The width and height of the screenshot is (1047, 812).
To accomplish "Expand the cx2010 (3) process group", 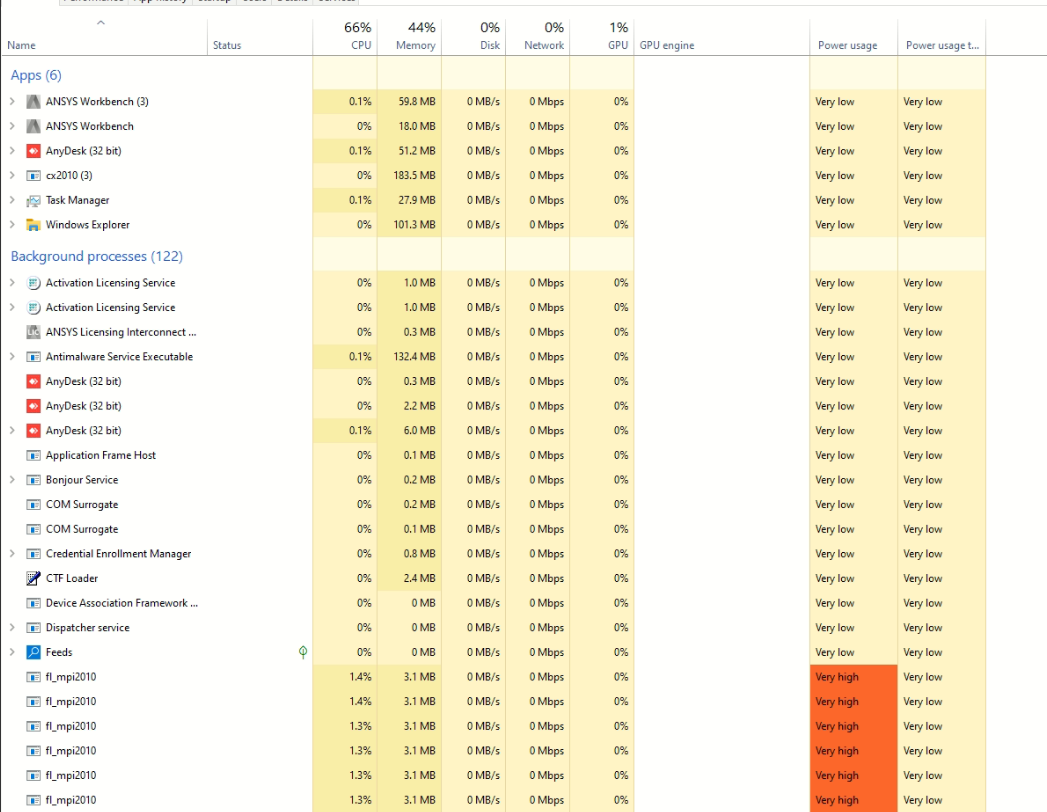I will coord(12,176).
